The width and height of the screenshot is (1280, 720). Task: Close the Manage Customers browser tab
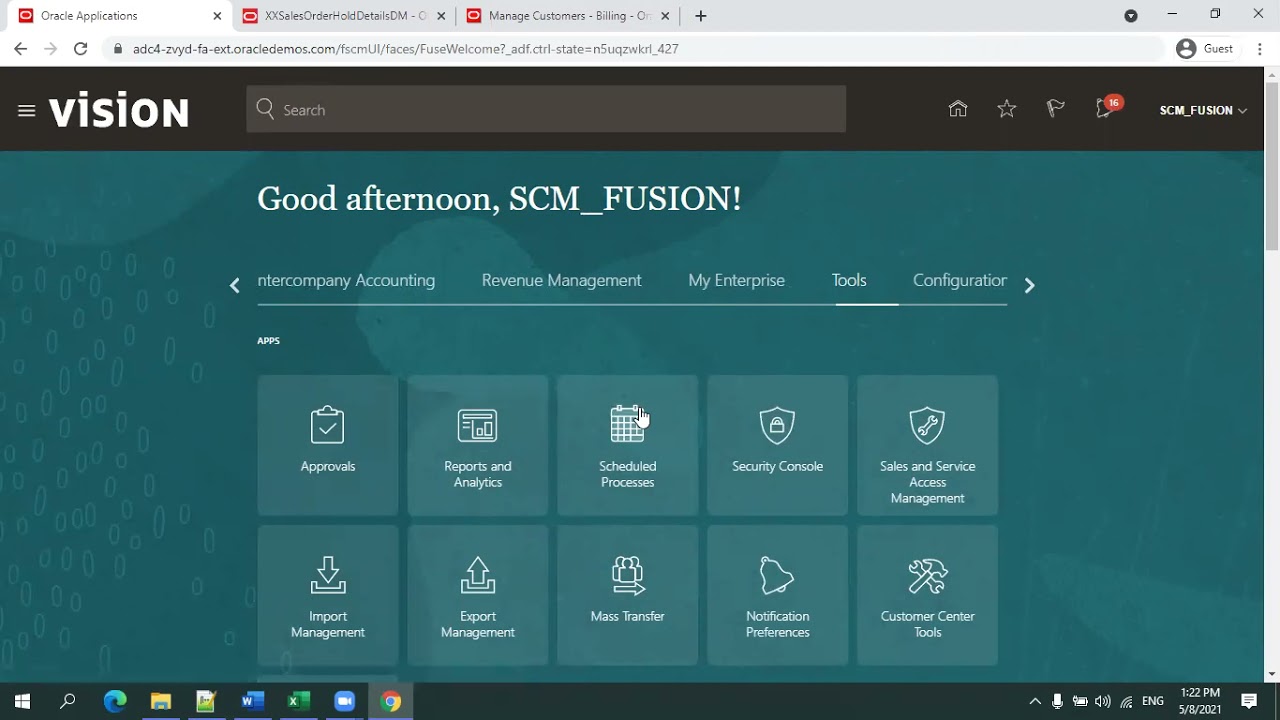[x=664, y=16]
